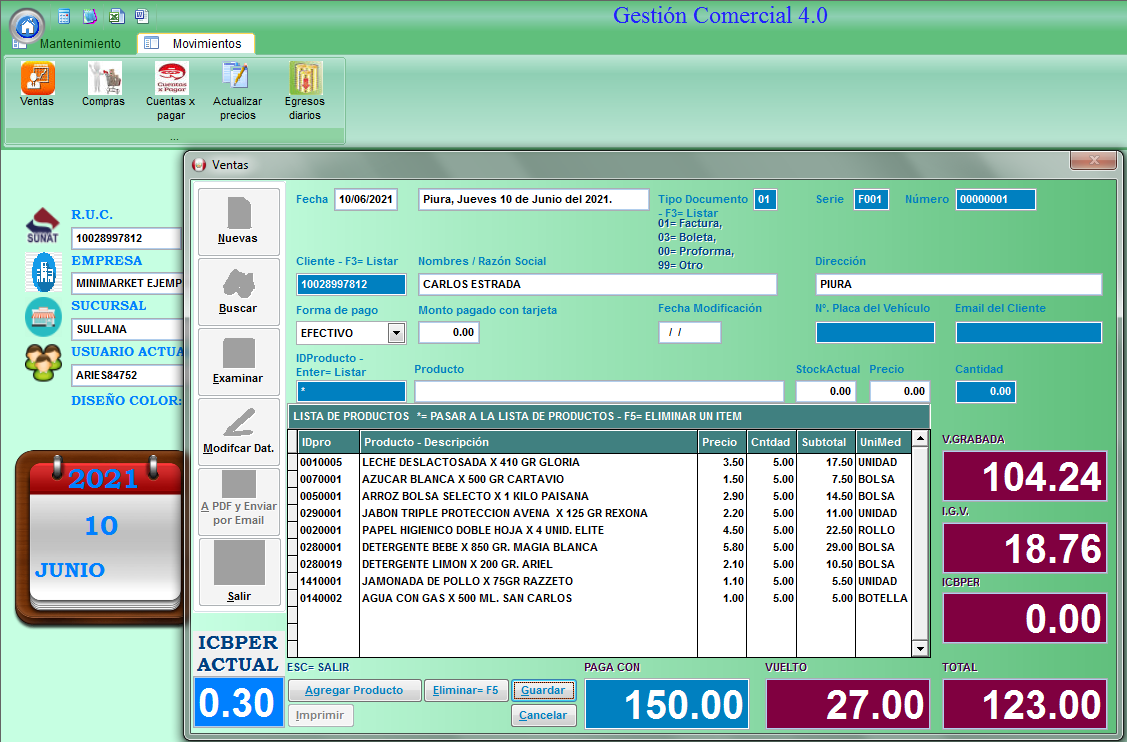Viewport: 1127px width, 742px height.
Task: Click Eliminar= F5 to remove item
Action: [465, 690]
